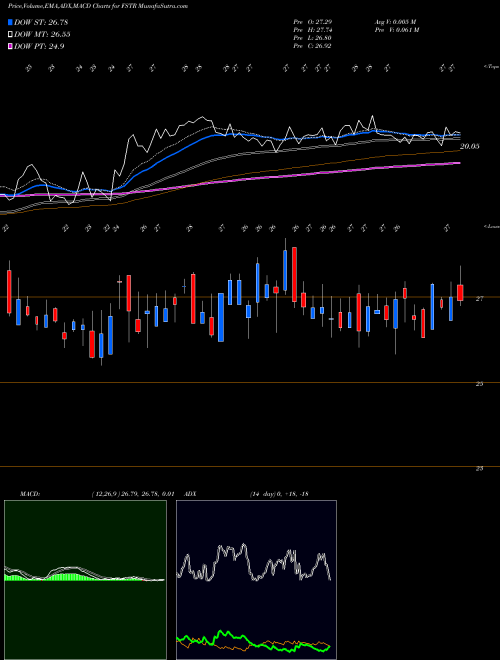Click the 'Avg V: 0.005 M' volume text
The width and height of the screenshot is (500, 660).
point(395,22)
